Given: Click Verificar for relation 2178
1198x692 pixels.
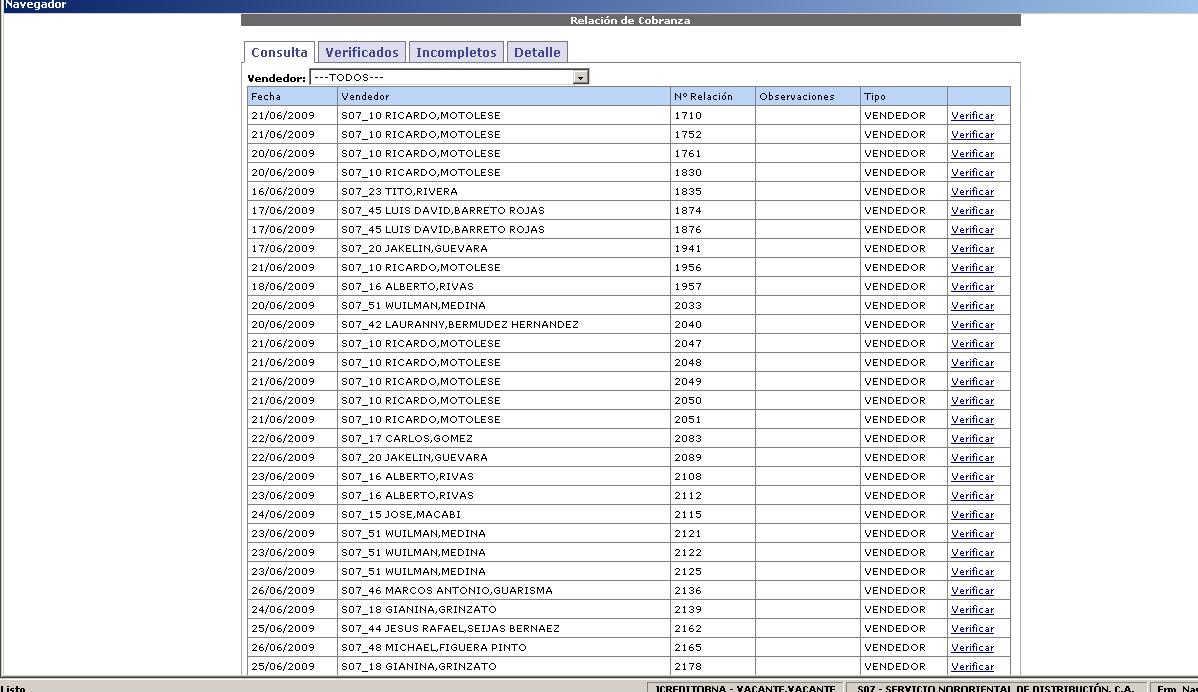Looking at the screenshot, I should [x=973, y=667].
